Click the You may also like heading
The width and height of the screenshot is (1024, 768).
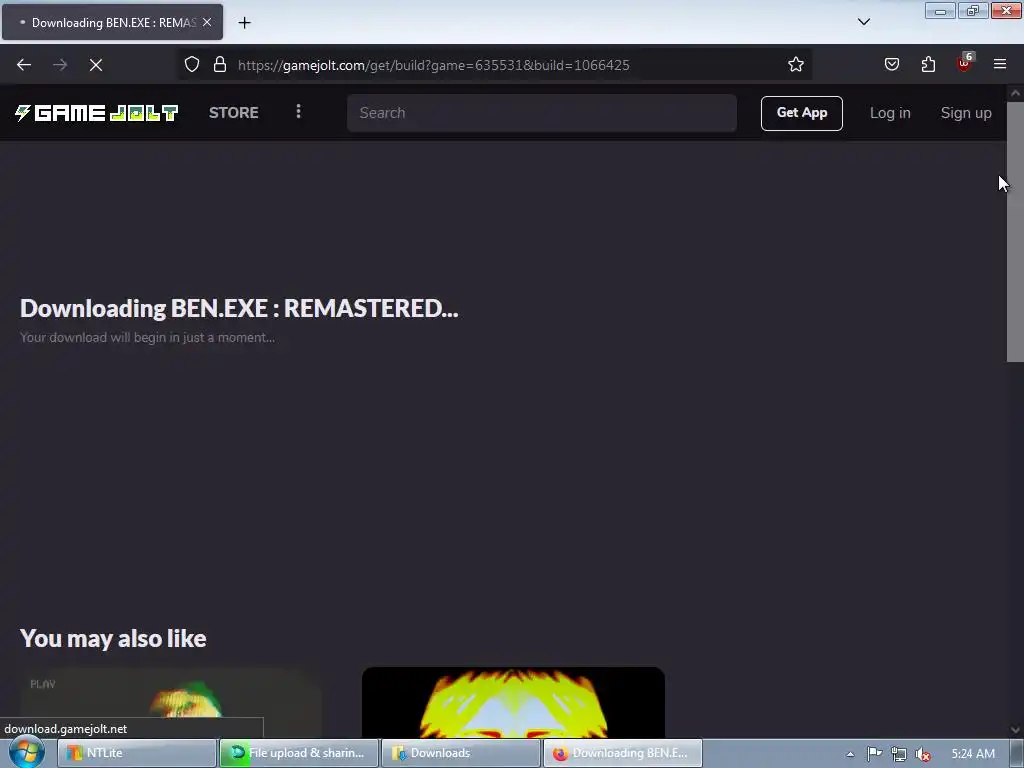(113, 638)
